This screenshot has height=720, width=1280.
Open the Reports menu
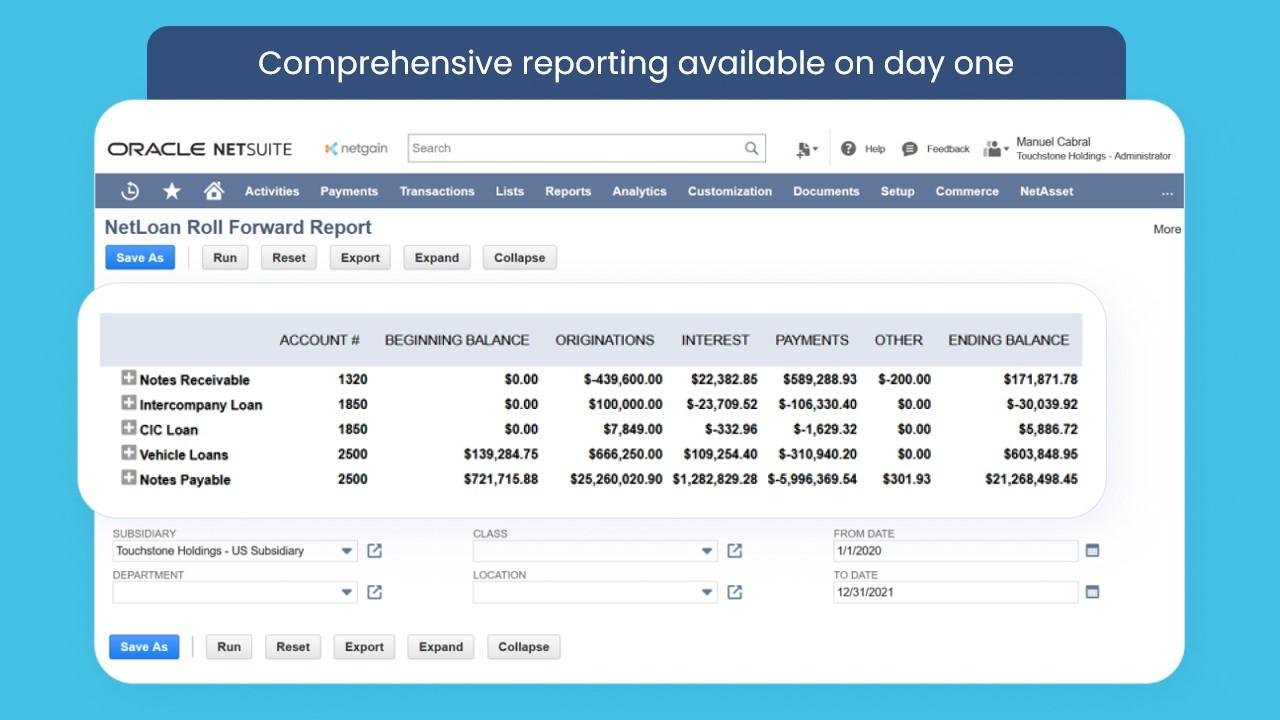point(568,191)
